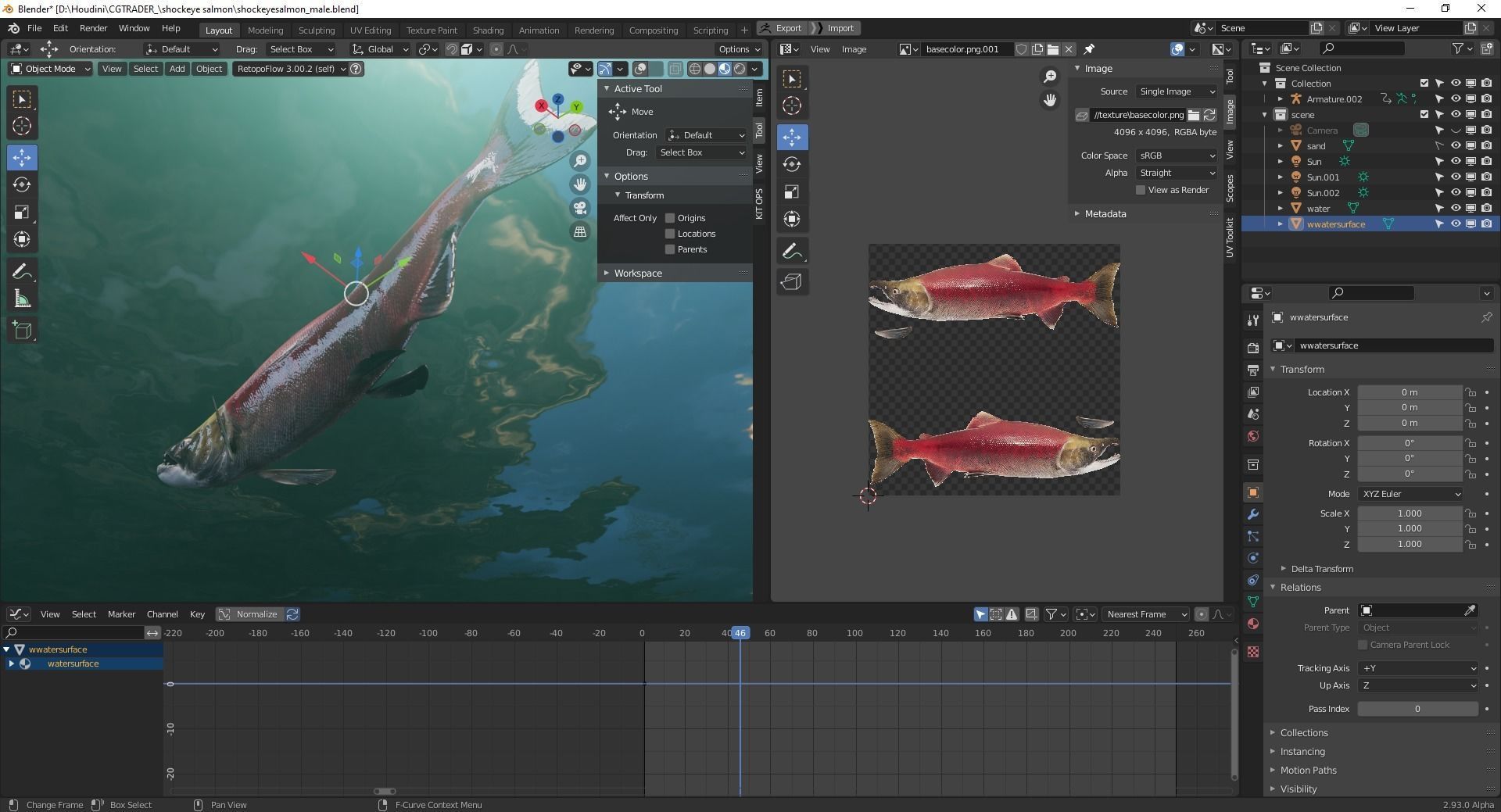Reload the basecolor.png image file
Image resolution: width=1501 pixels, height=812 pixels.
[1209, 115]
